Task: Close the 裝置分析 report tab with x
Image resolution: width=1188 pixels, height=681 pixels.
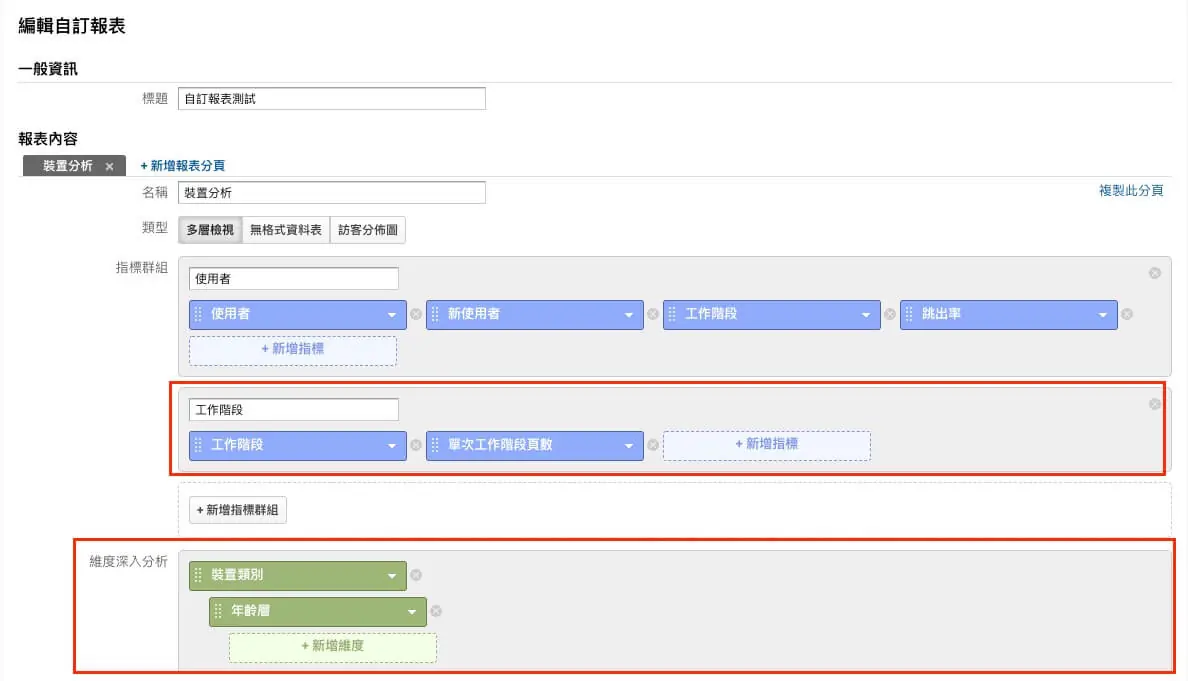Action: tap(109, 167)
